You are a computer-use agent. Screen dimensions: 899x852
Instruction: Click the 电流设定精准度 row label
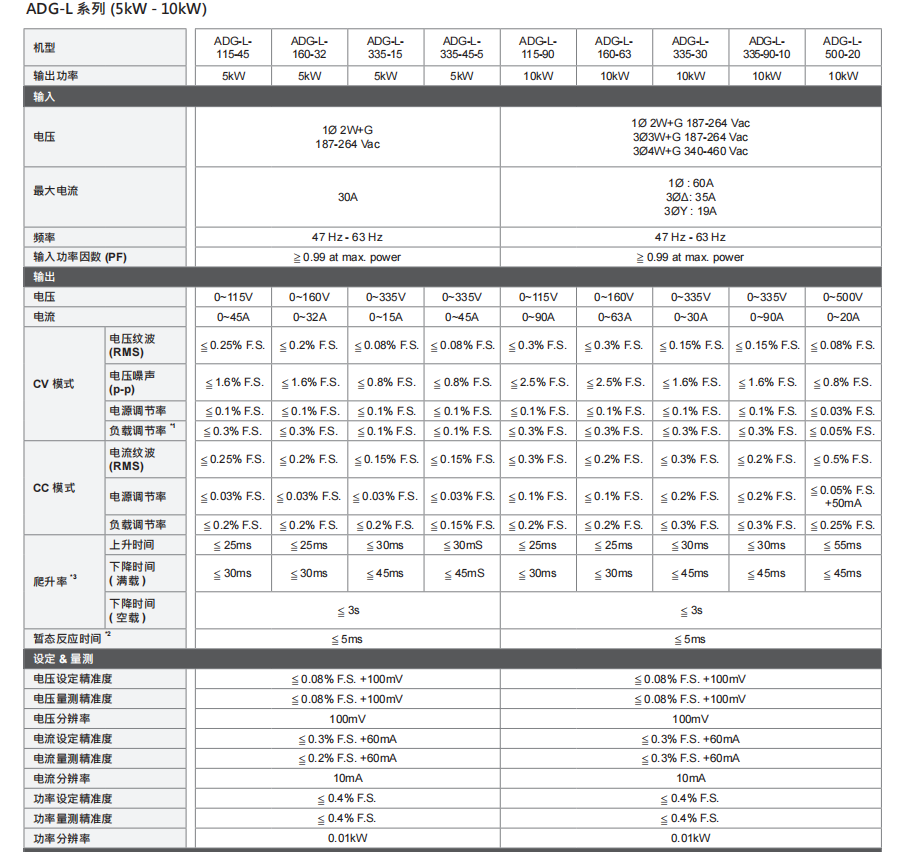click(73, 738)
